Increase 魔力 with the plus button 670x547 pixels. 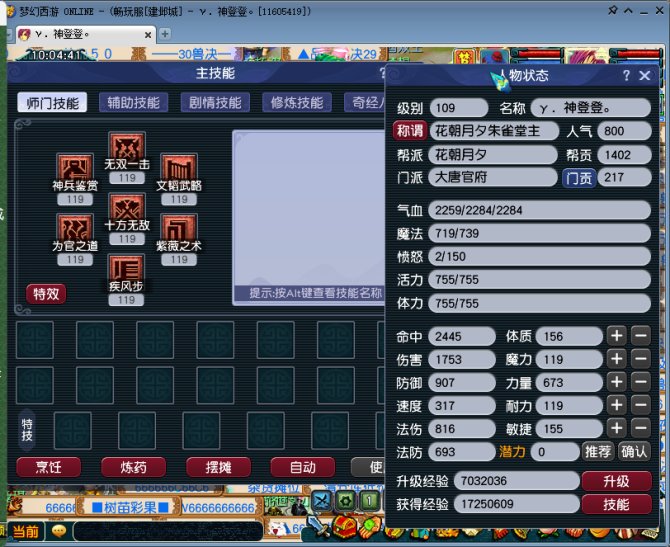point(617,359)
